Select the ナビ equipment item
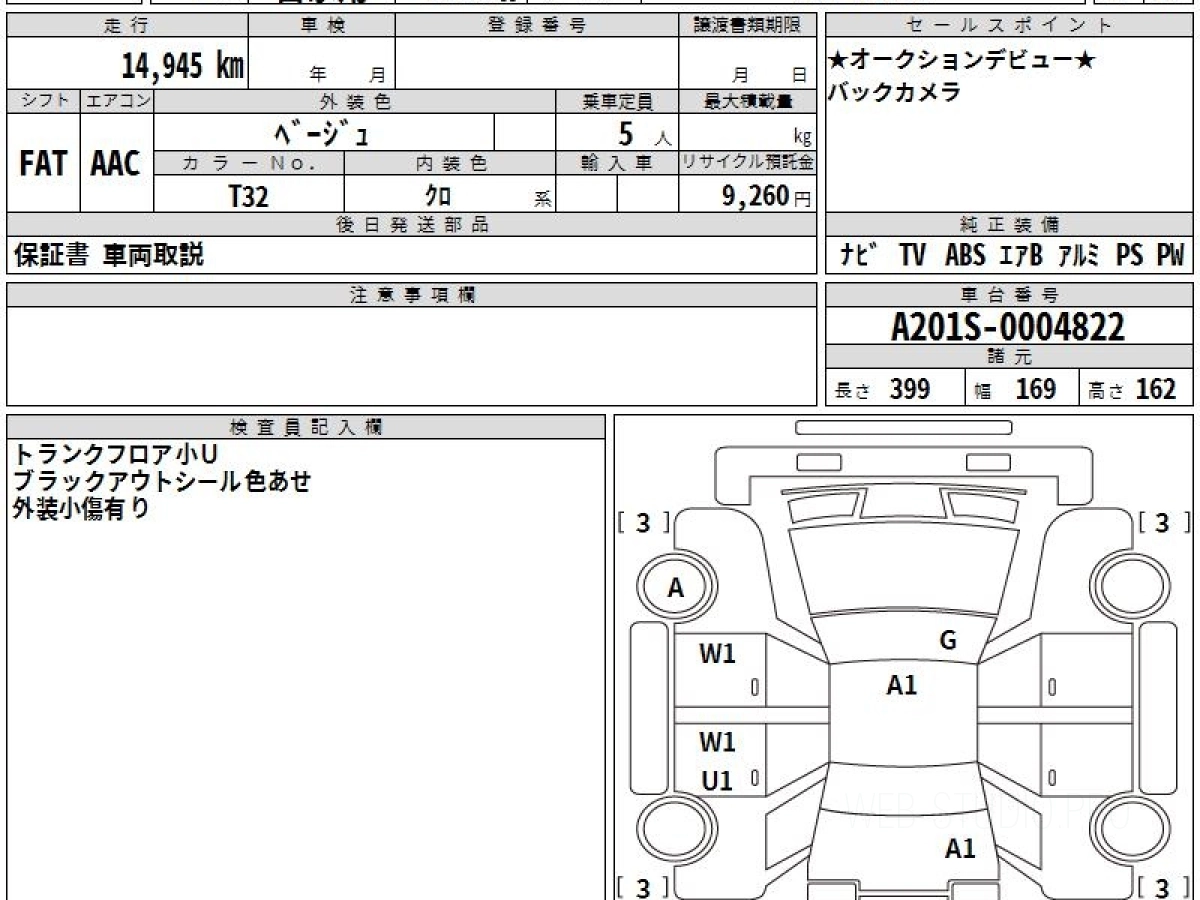This screenshot has width=1200, height=900. click(x=859, y=256)
